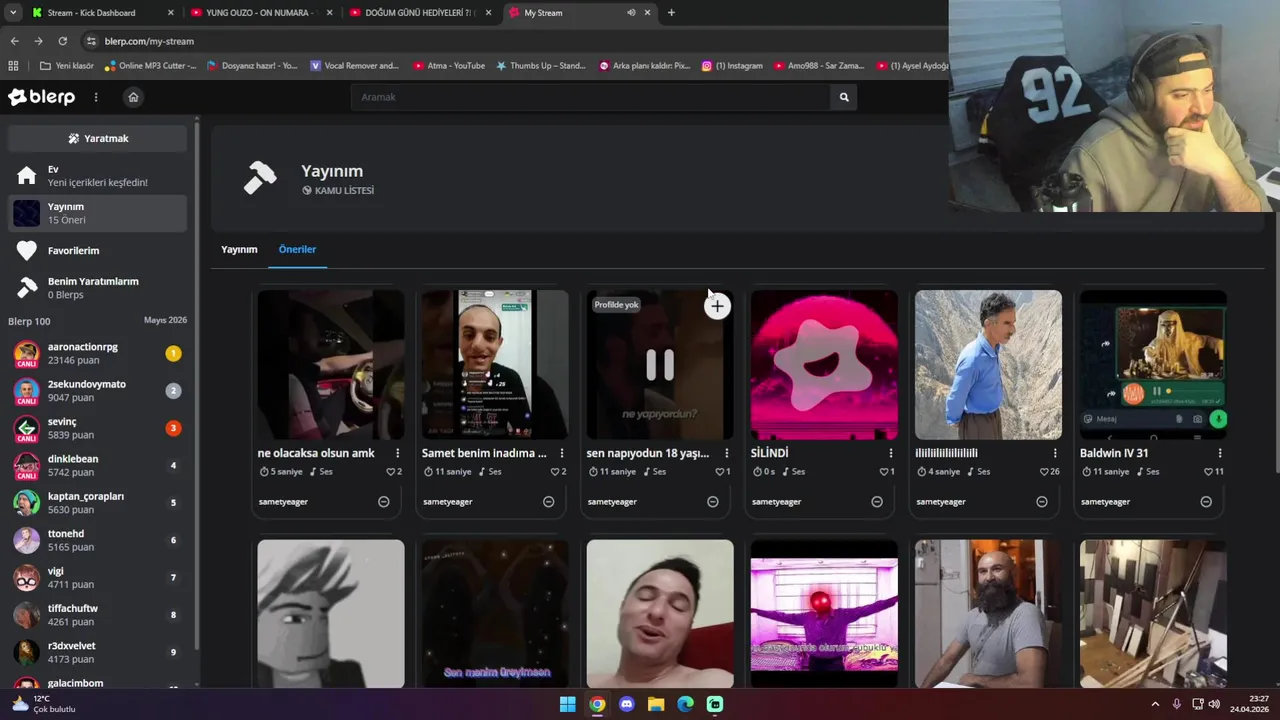Open the Atma - YouTube bookmark
The image size is (1280, 720).
click(448, 66)
